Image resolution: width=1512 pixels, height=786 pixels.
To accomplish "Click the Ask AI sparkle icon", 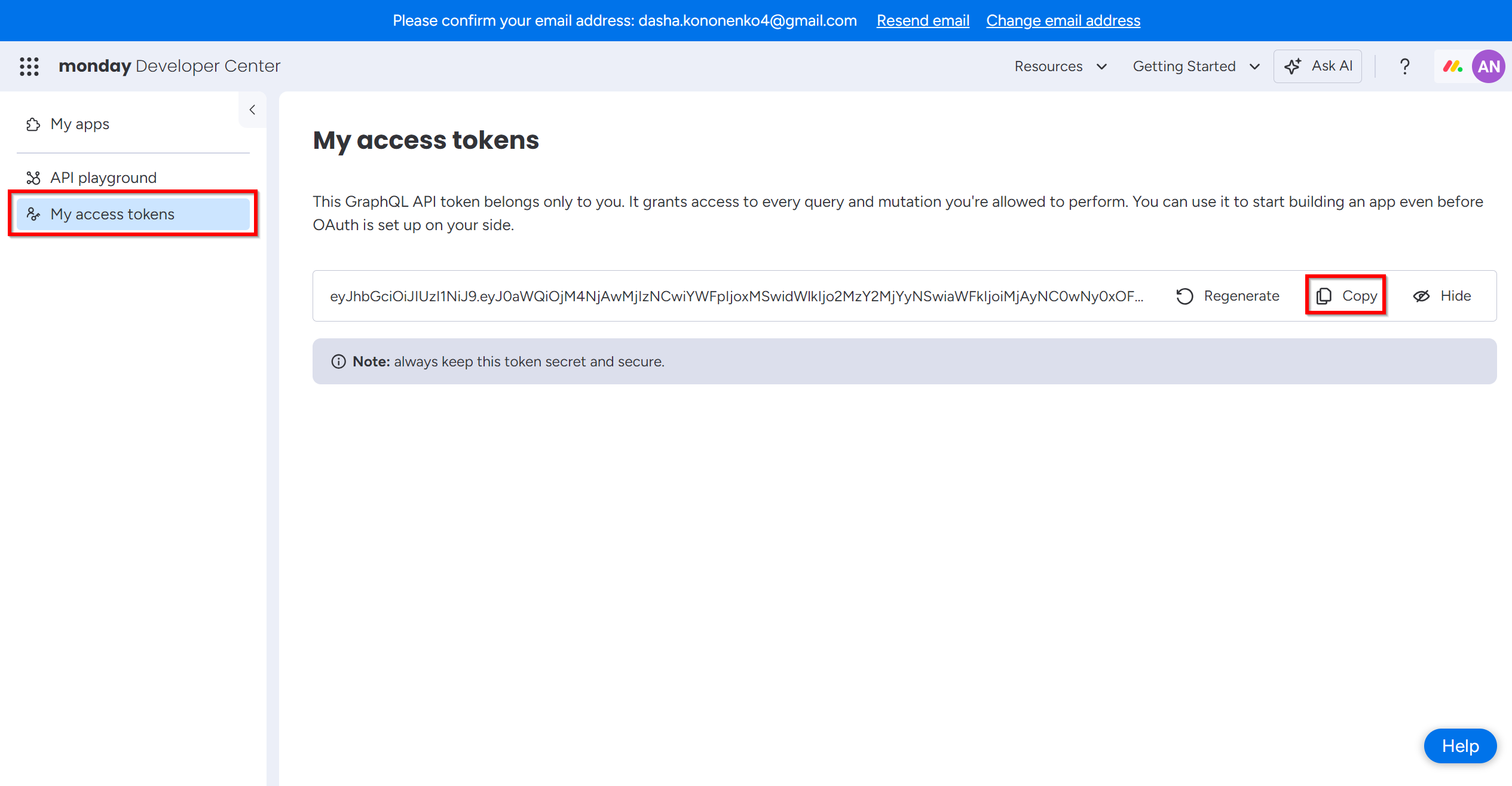I will tap(1293, 66).
